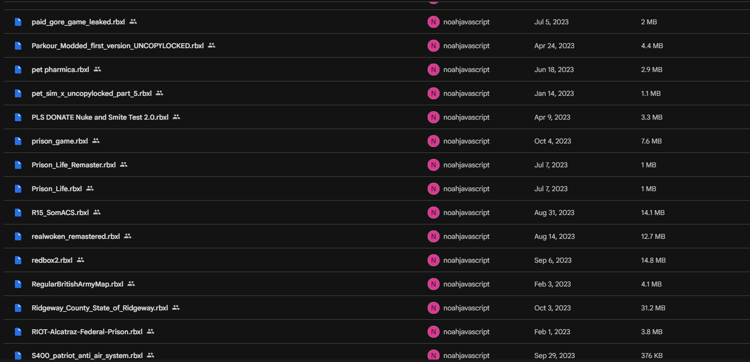Viewport: 750px width, 362px height.
Task: Select the RIOT-Alcatraz-Federal-Prison.rbxl file
Action: [87, 331]
